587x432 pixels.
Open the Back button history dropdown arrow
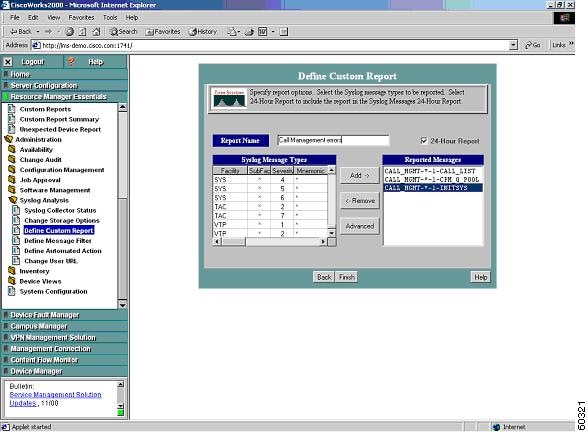[x=38, y=32]
